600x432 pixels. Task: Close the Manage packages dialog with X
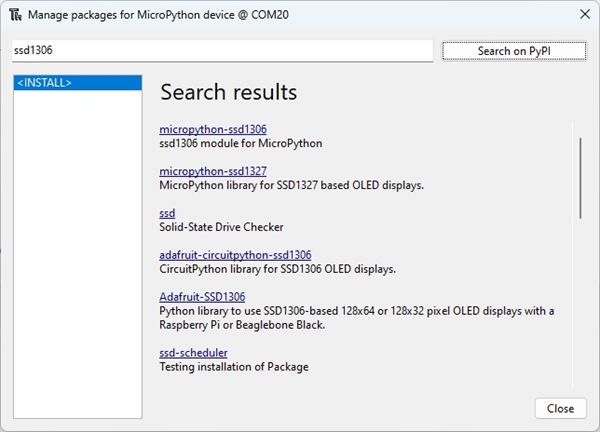point(585,15)
